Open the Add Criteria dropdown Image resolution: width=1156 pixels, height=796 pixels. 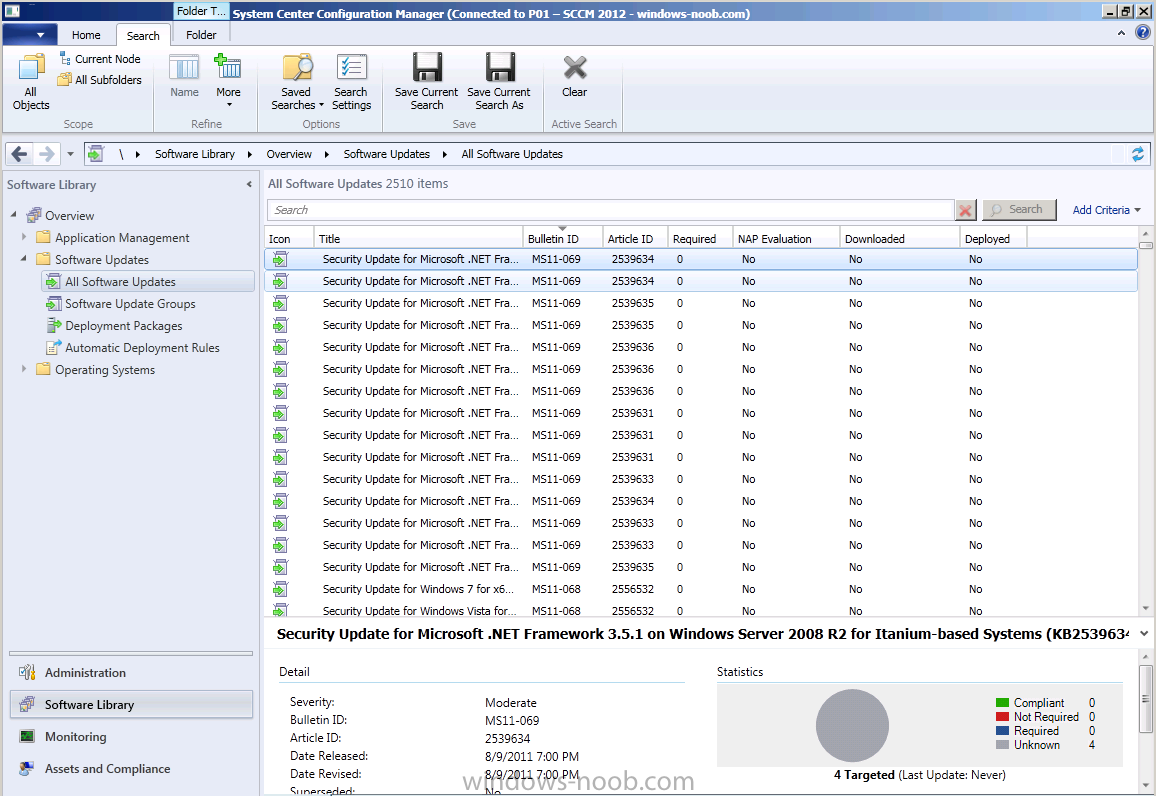[x=1106, y=210]
